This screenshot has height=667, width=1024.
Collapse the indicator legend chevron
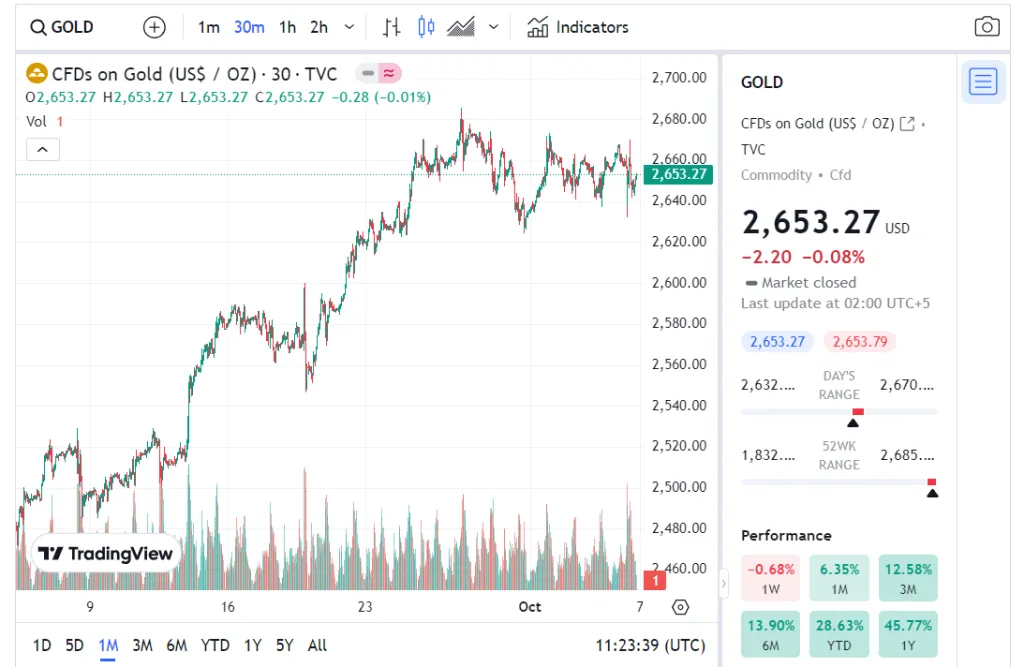tap(43, 150)
